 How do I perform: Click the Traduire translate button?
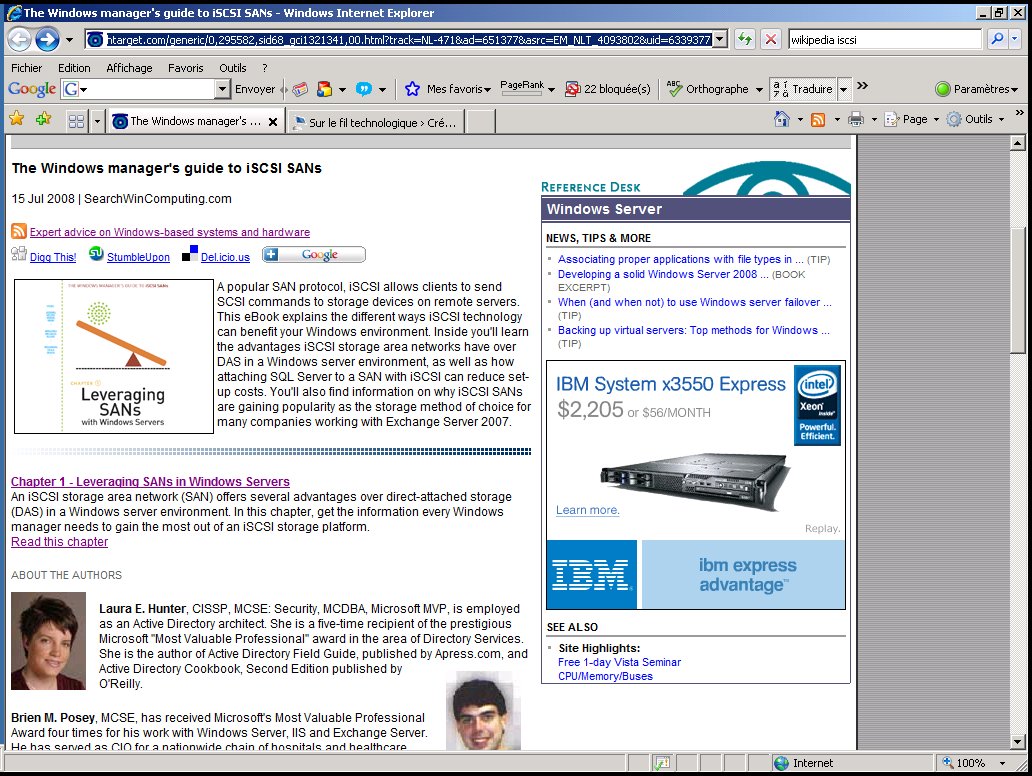(x=803, y=89)
